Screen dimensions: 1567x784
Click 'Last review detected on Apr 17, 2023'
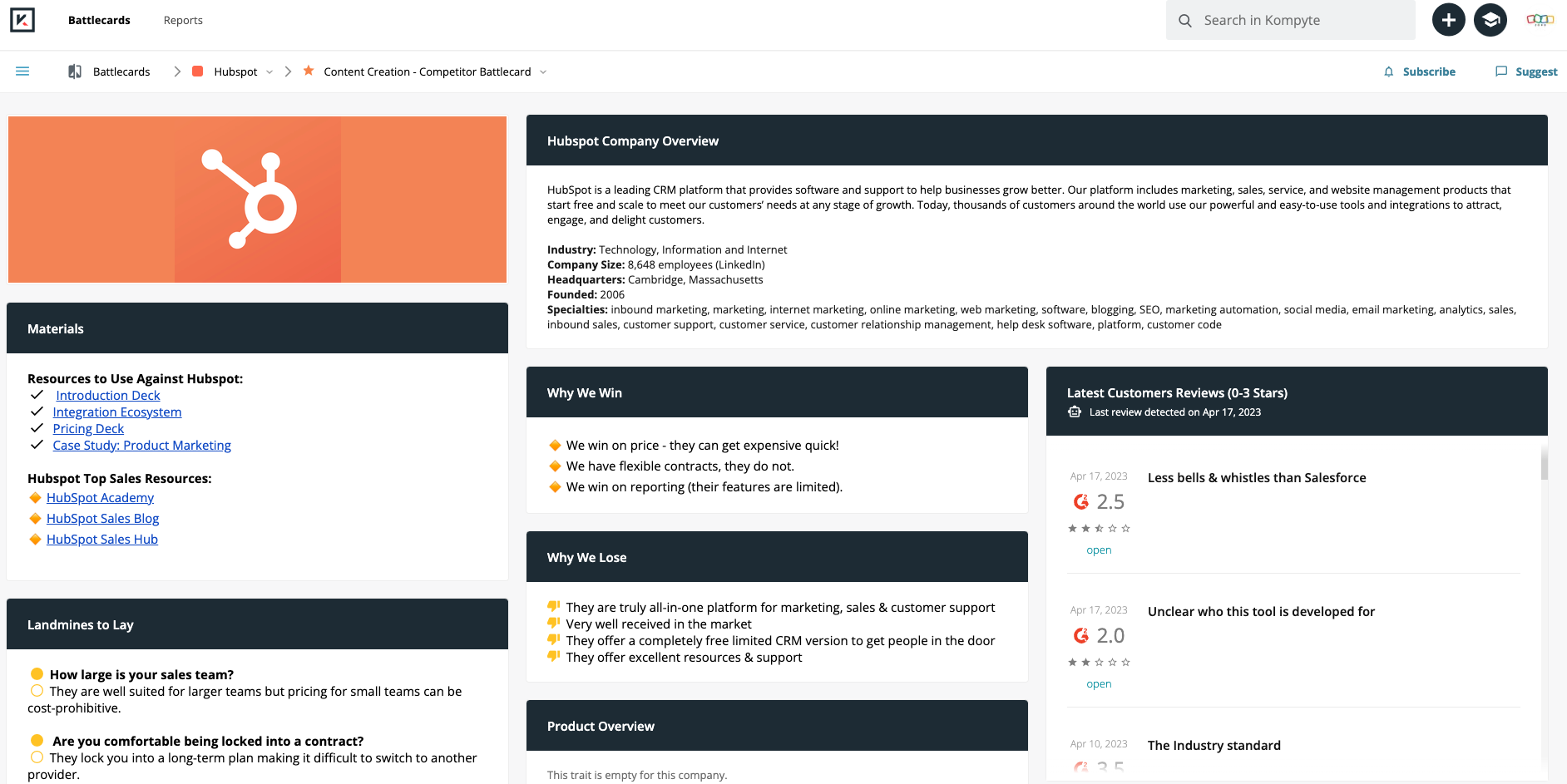point(1175,412)
